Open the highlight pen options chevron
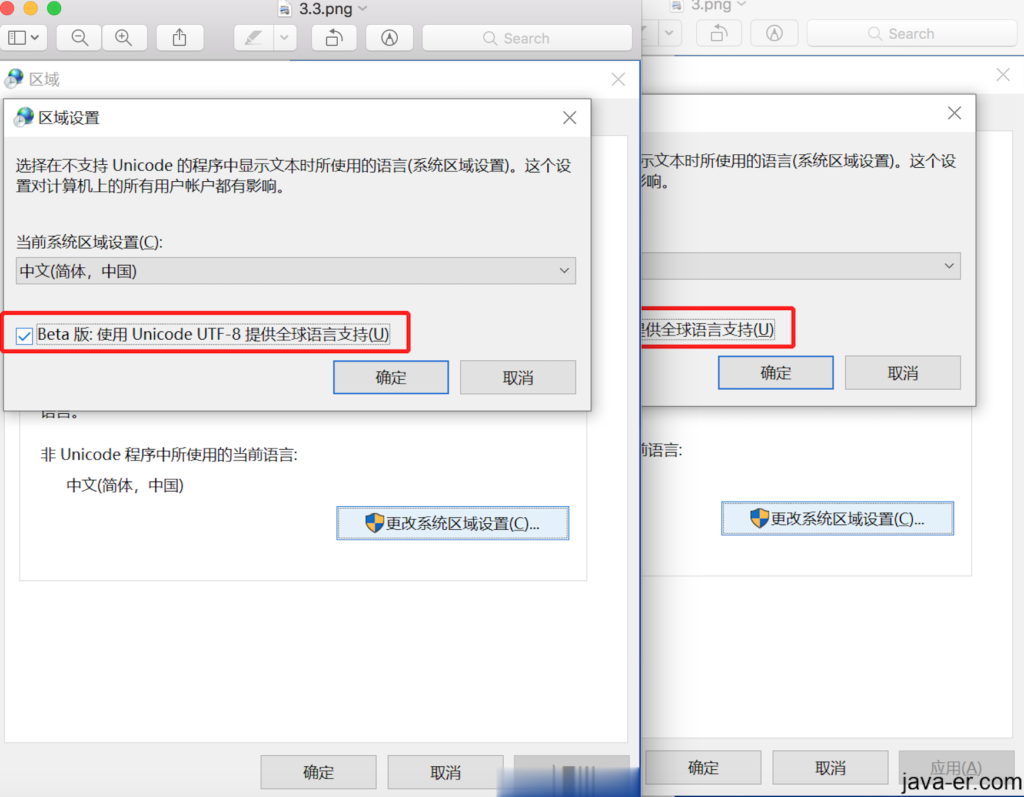 click(x=284, y=38)
